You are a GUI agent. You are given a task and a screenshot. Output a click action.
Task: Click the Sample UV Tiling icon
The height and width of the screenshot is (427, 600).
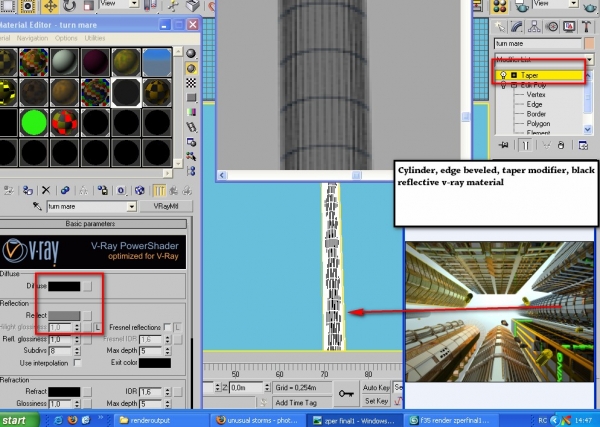pos(191,98)
